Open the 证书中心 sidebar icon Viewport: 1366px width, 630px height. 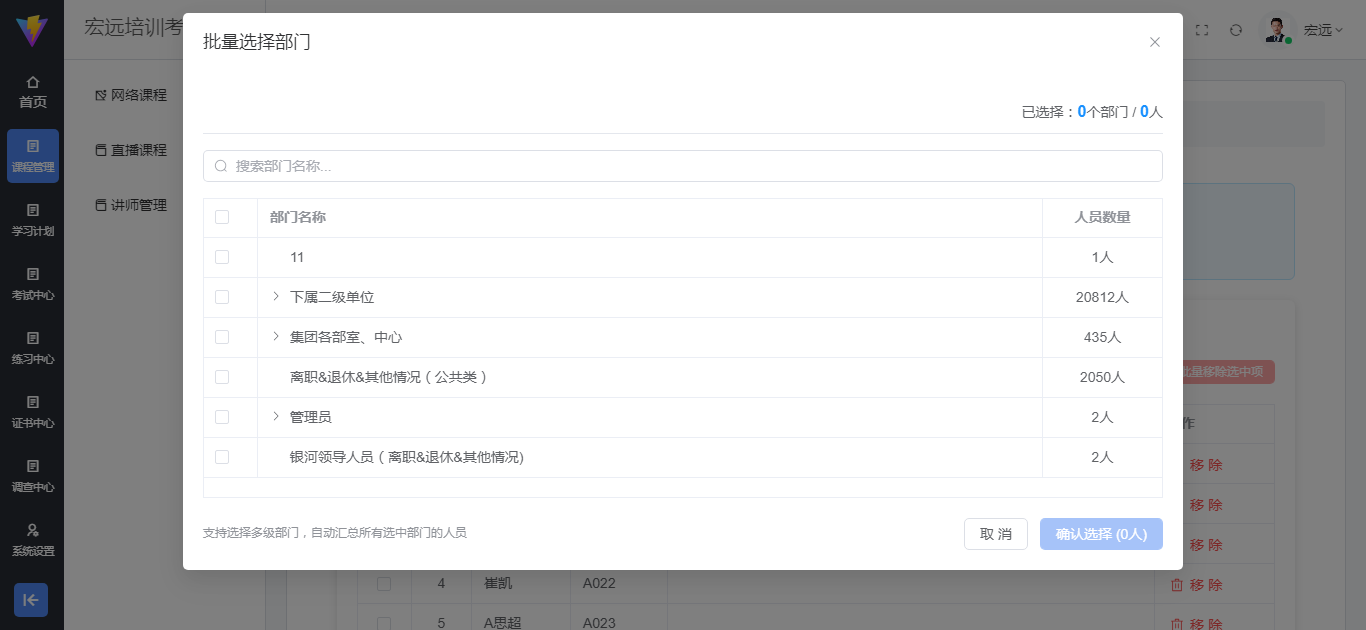(x=32, y=411)
